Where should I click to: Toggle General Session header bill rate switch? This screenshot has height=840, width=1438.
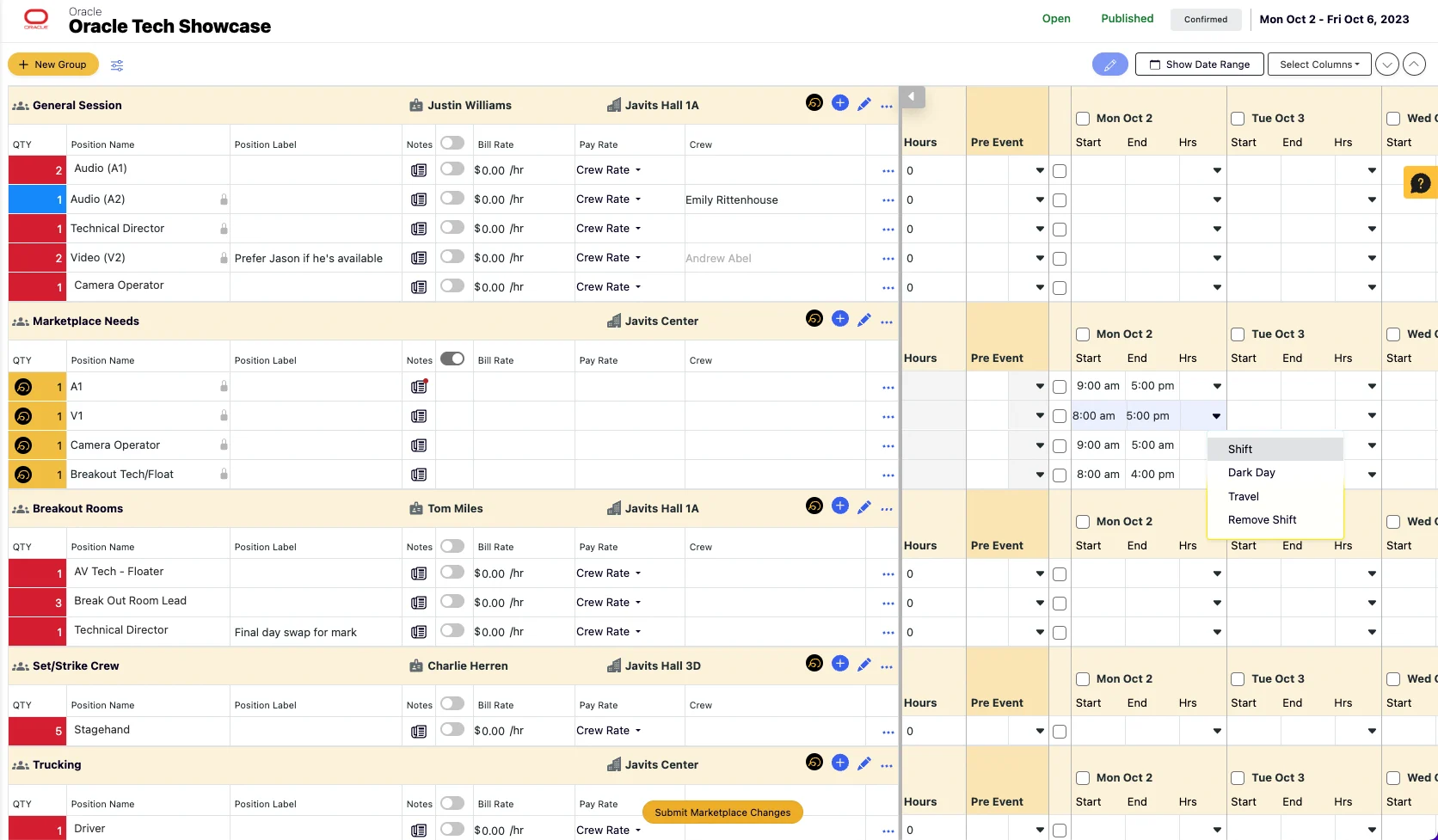[452, 143]
